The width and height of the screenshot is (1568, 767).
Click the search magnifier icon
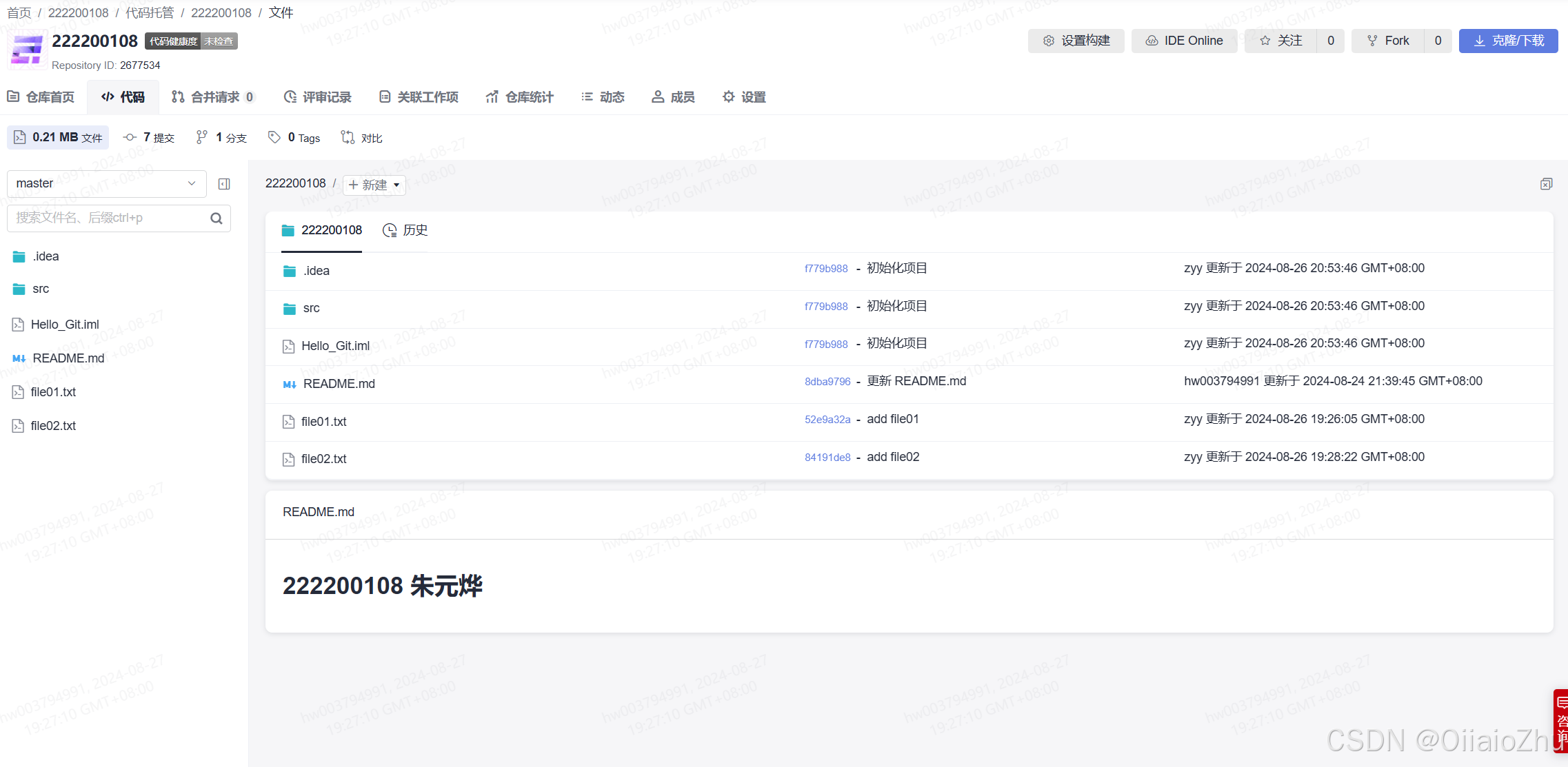point(217,218)
